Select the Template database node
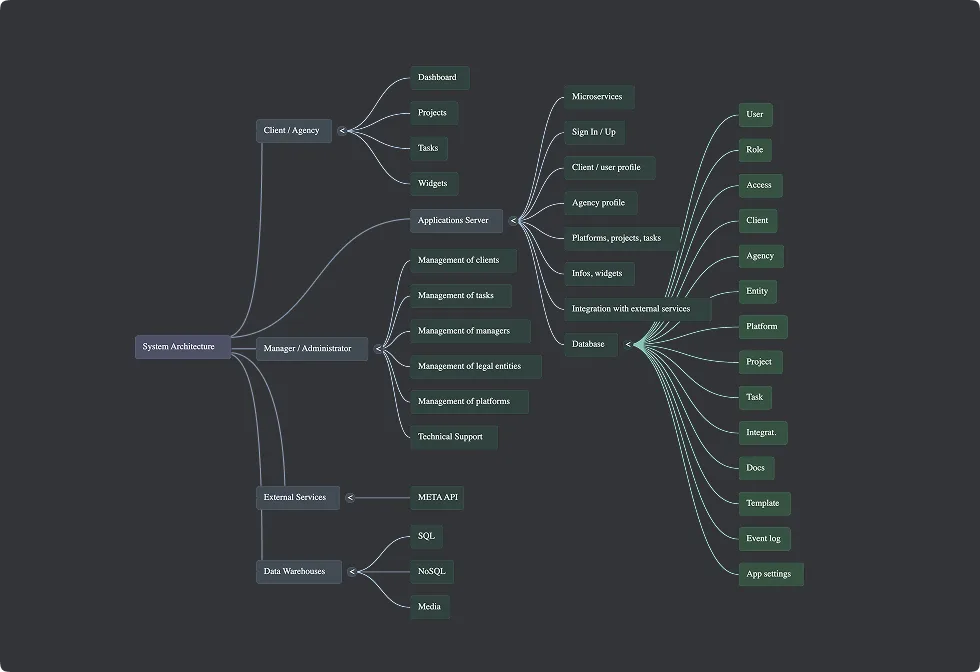980x672 pixels. [x=764, y=503]
